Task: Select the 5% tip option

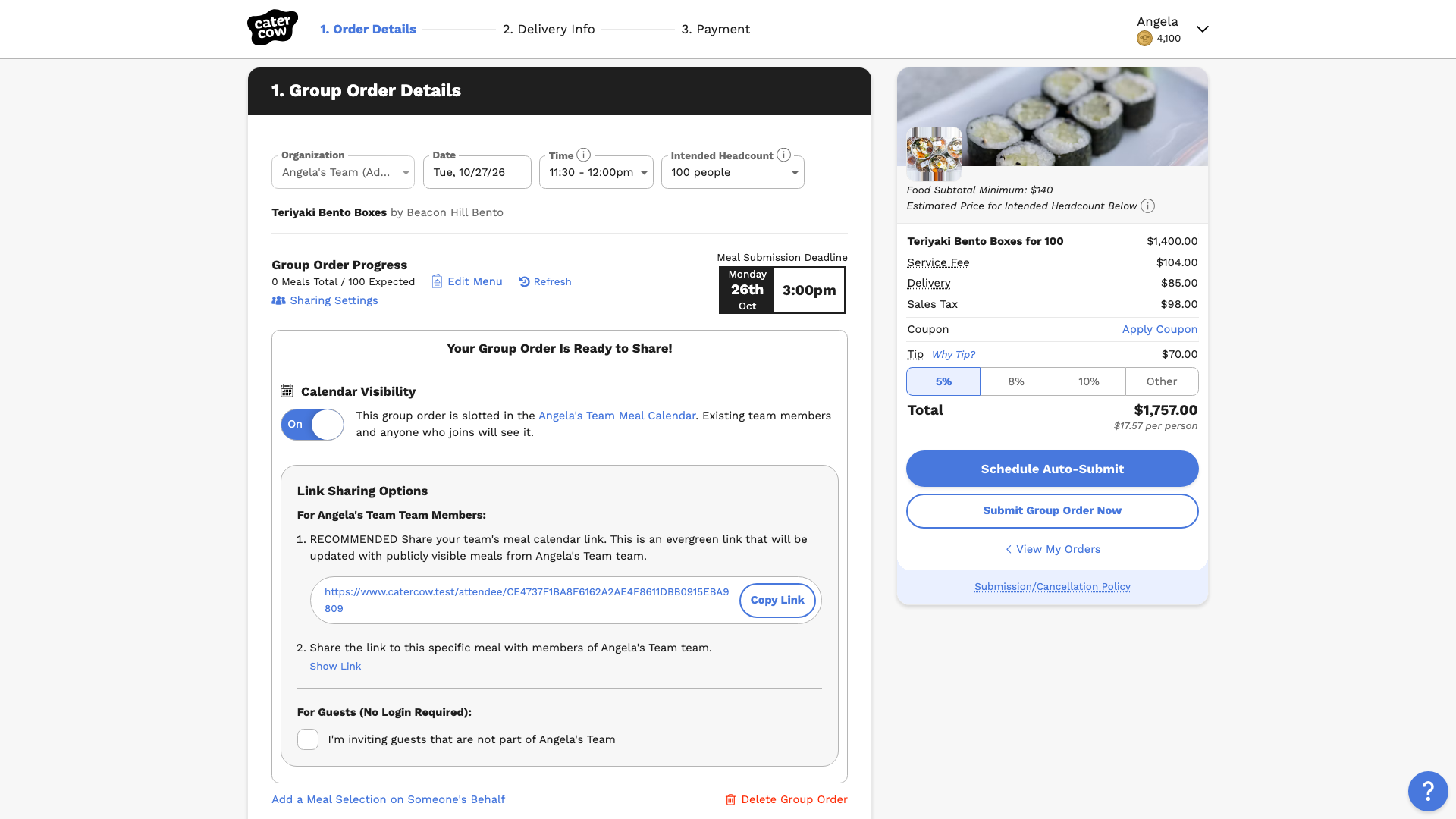Action: [943, 381]
